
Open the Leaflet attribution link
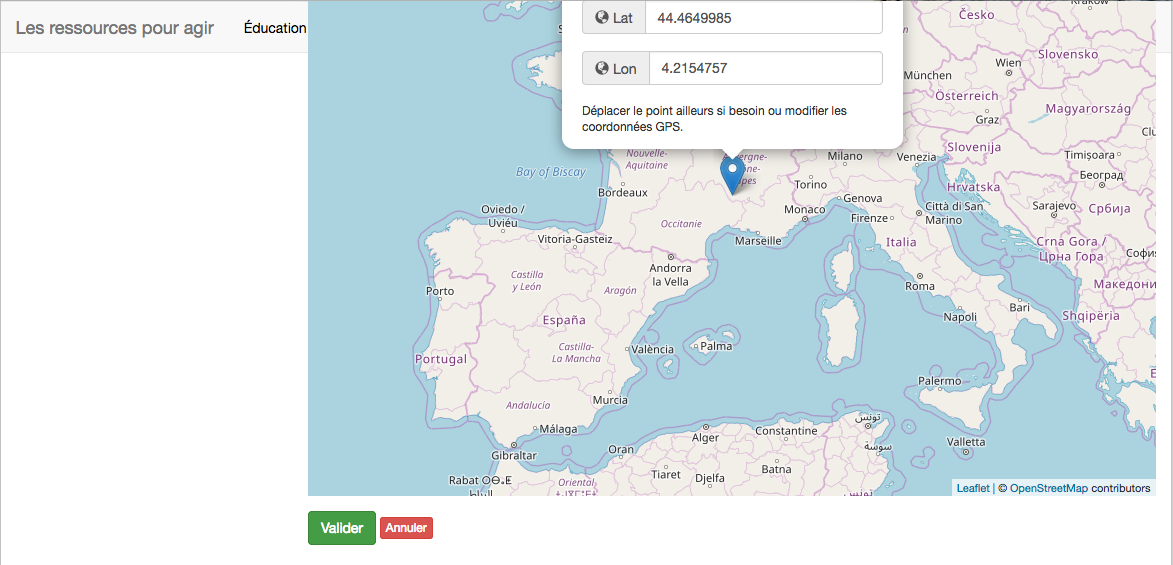coord(973,488)
